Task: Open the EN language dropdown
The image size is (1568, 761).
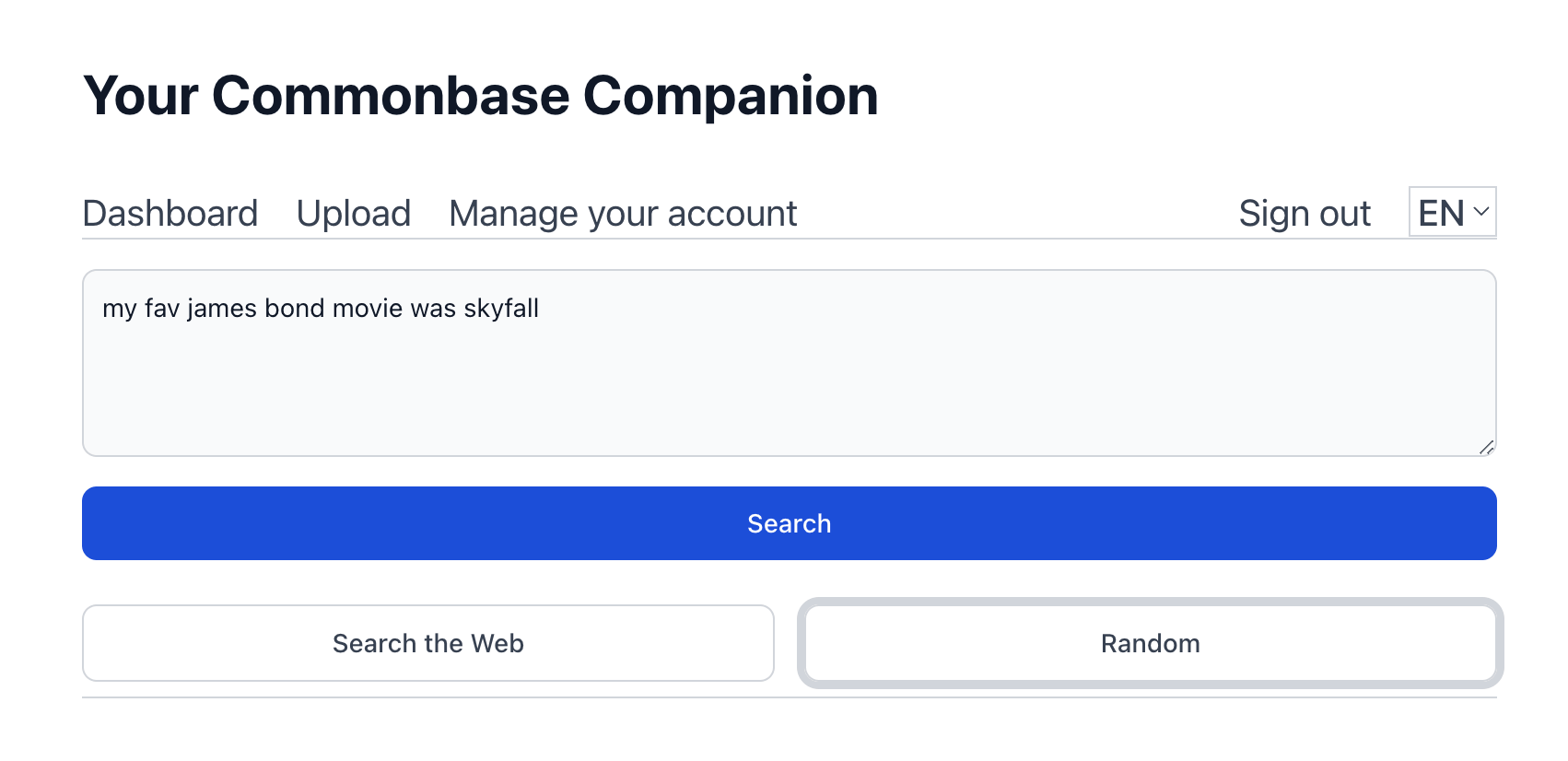Action: pos(1452,213)
